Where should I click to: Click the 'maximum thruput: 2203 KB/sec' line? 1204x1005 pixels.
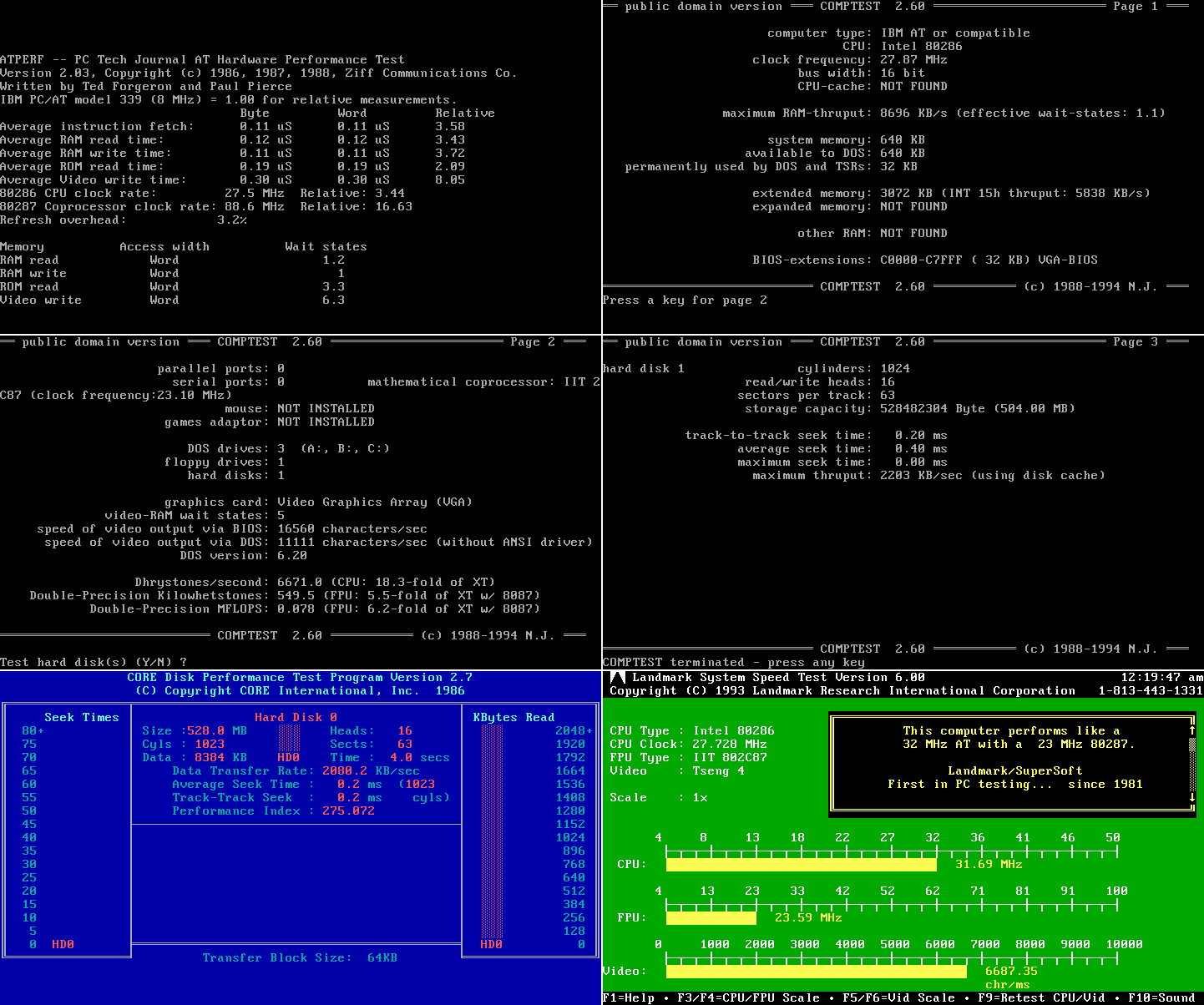point(929,475)
